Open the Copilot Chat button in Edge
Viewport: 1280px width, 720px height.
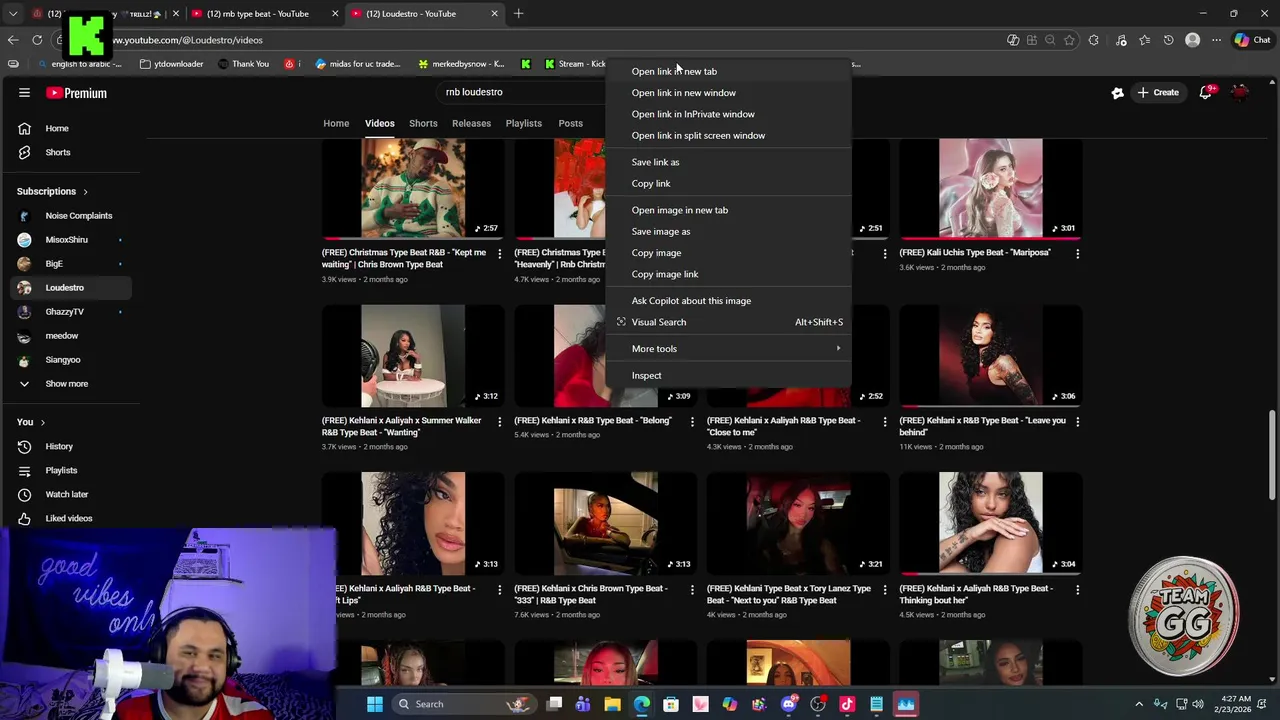click(1252, 40)
